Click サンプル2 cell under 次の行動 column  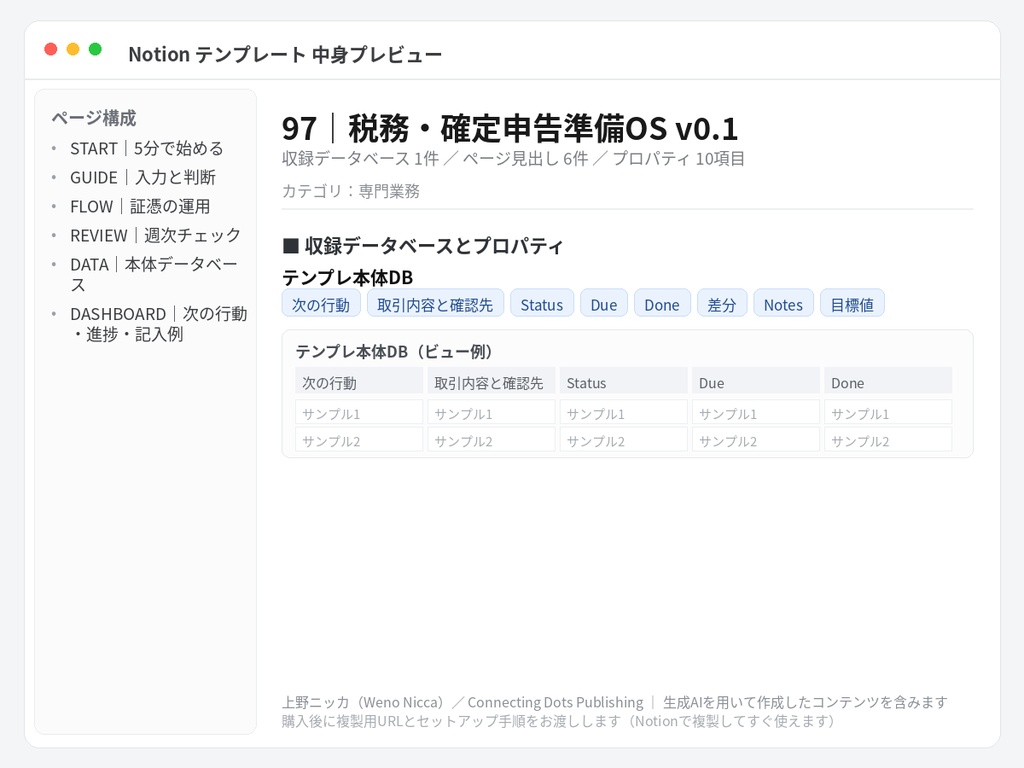click(359, 440)
